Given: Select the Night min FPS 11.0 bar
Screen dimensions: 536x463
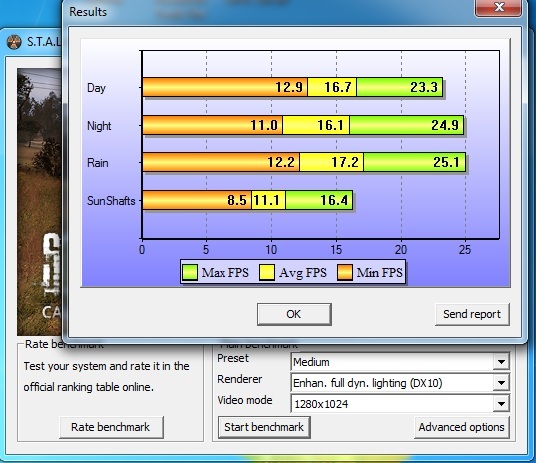Looking at the screenshot, I should pyautogui.click(x=212, y=125).
